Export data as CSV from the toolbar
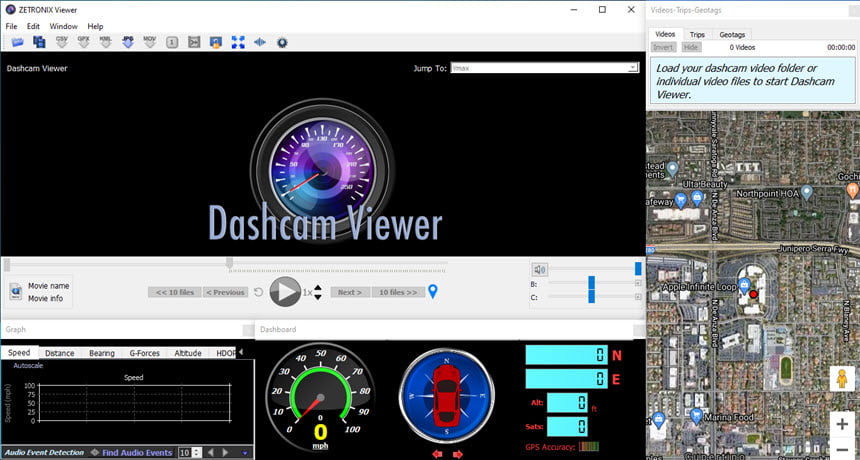Screen dimensions: 860x460 61,42
